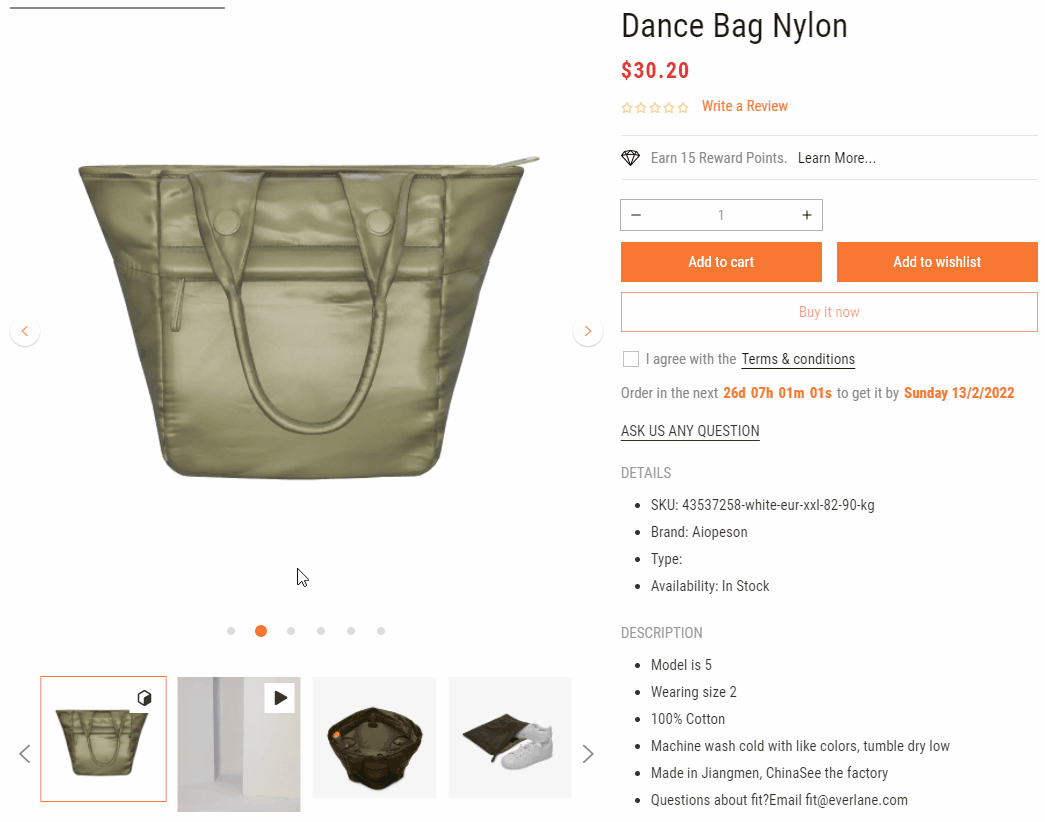Click the quantity input field
The image size is (1045, 822).
point(721,215)
